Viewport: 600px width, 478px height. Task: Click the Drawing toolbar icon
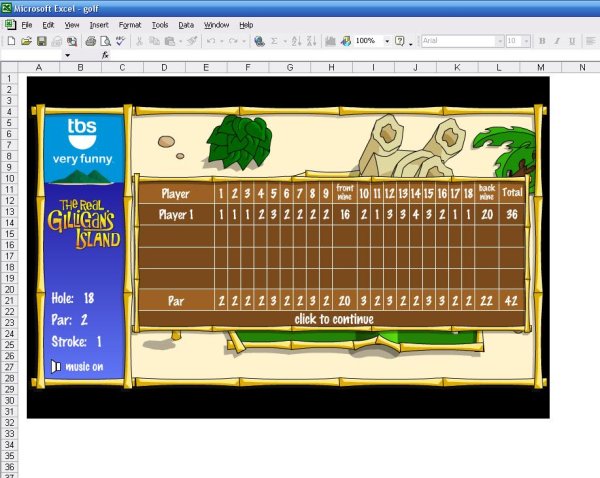[x=346, y=41]
